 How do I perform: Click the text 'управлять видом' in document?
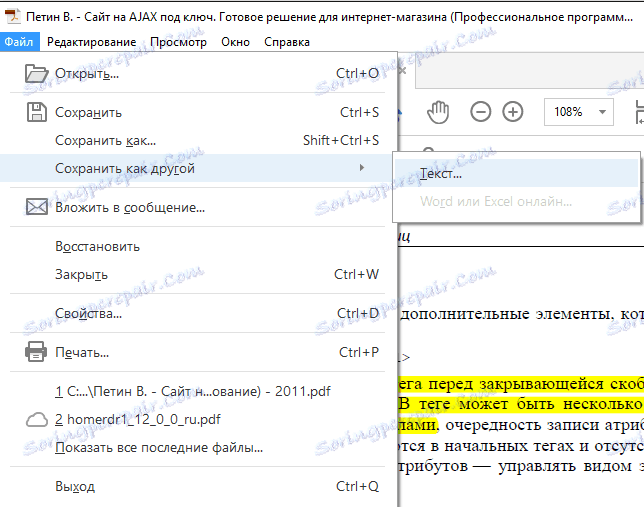point(565,466)
